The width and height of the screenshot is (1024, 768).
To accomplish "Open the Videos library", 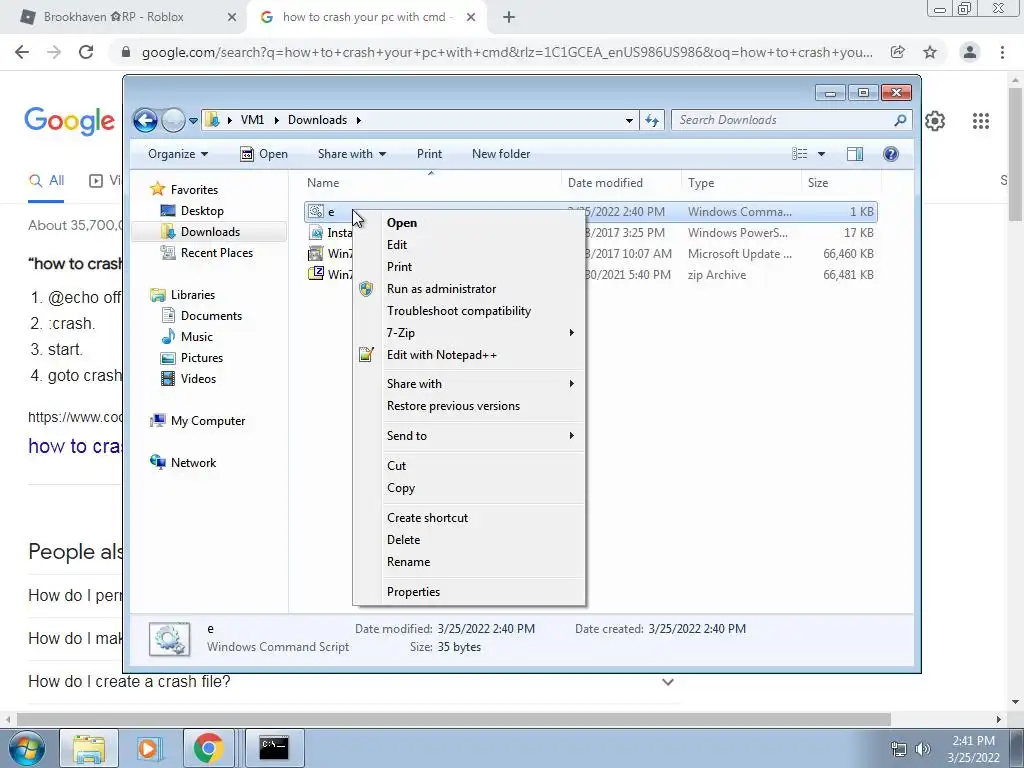I will 188,379.
